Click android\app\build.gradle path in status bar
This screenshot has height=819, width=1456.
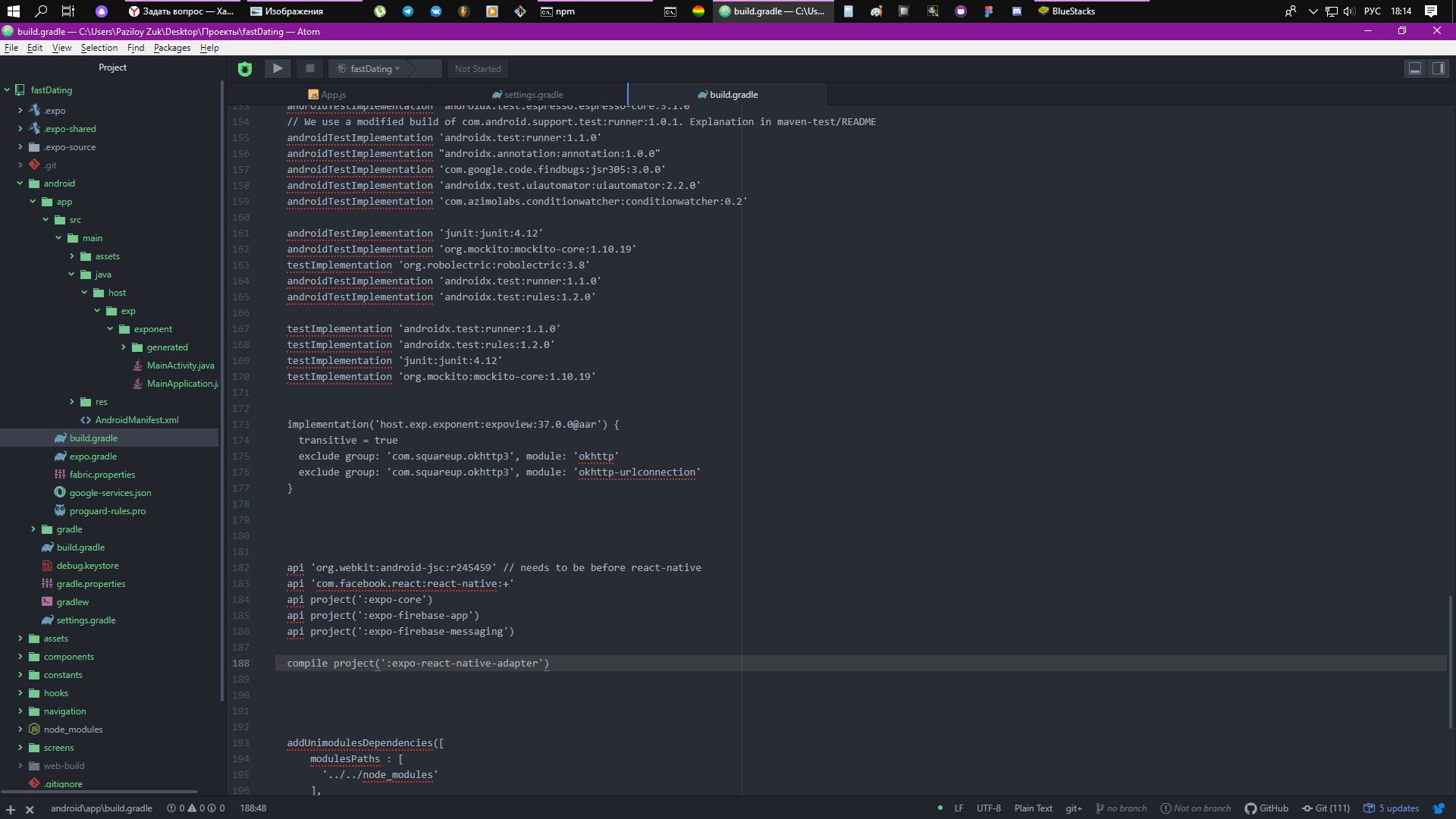click(102, 808)
